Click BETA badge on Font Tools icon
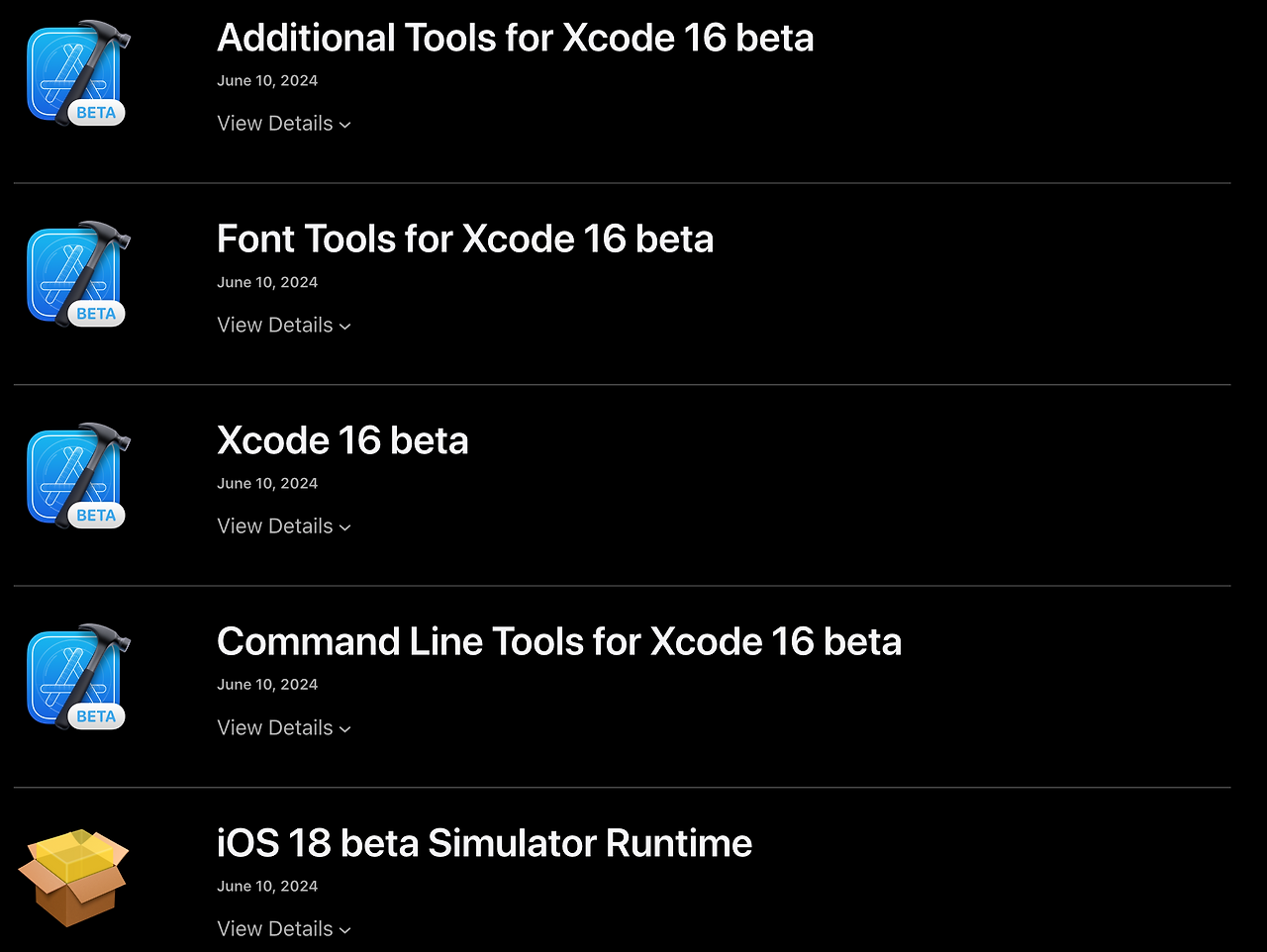 [x=95, y=313]
